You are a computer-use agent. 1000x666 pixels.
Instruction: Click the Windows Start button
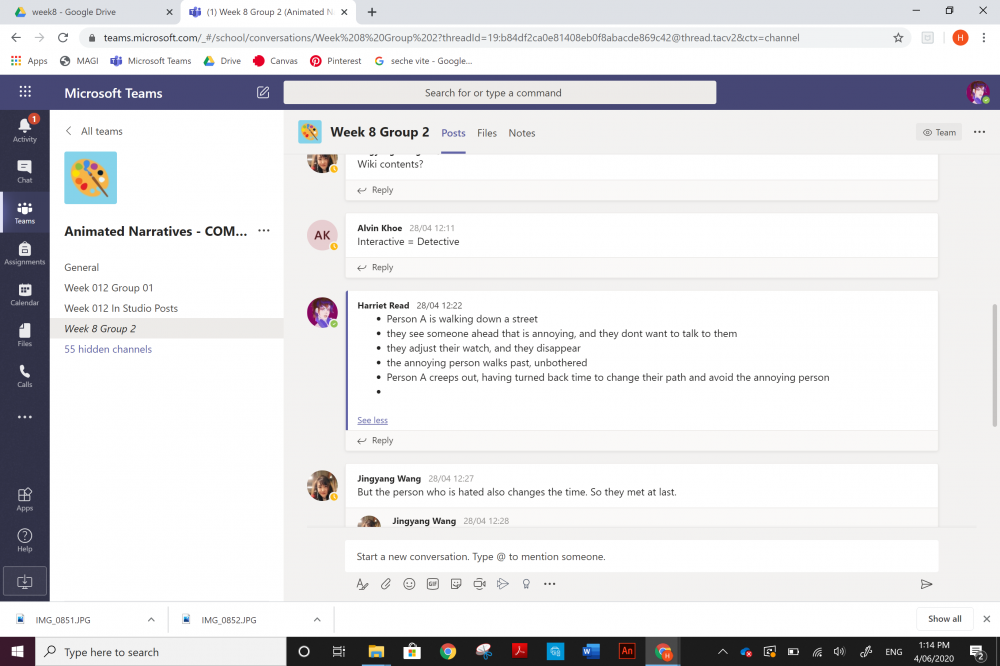(x=17, y=651)
